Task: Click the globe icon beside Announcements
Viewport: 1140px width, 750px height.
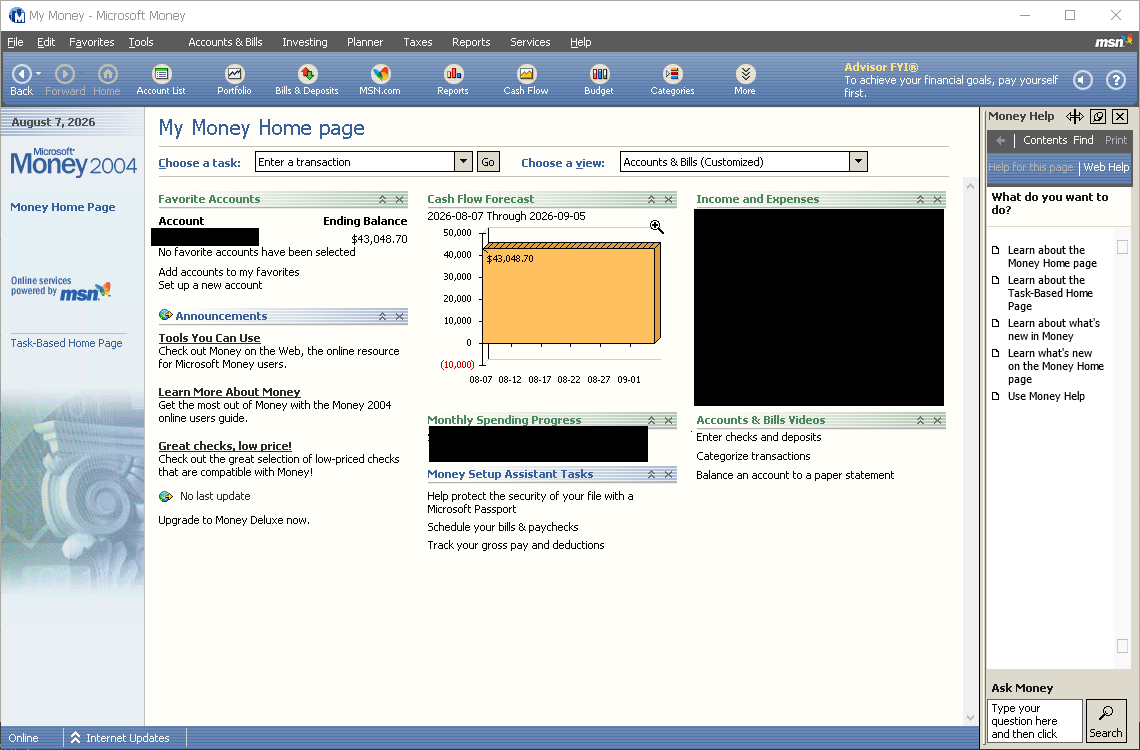Action: [x=166, y=315]
